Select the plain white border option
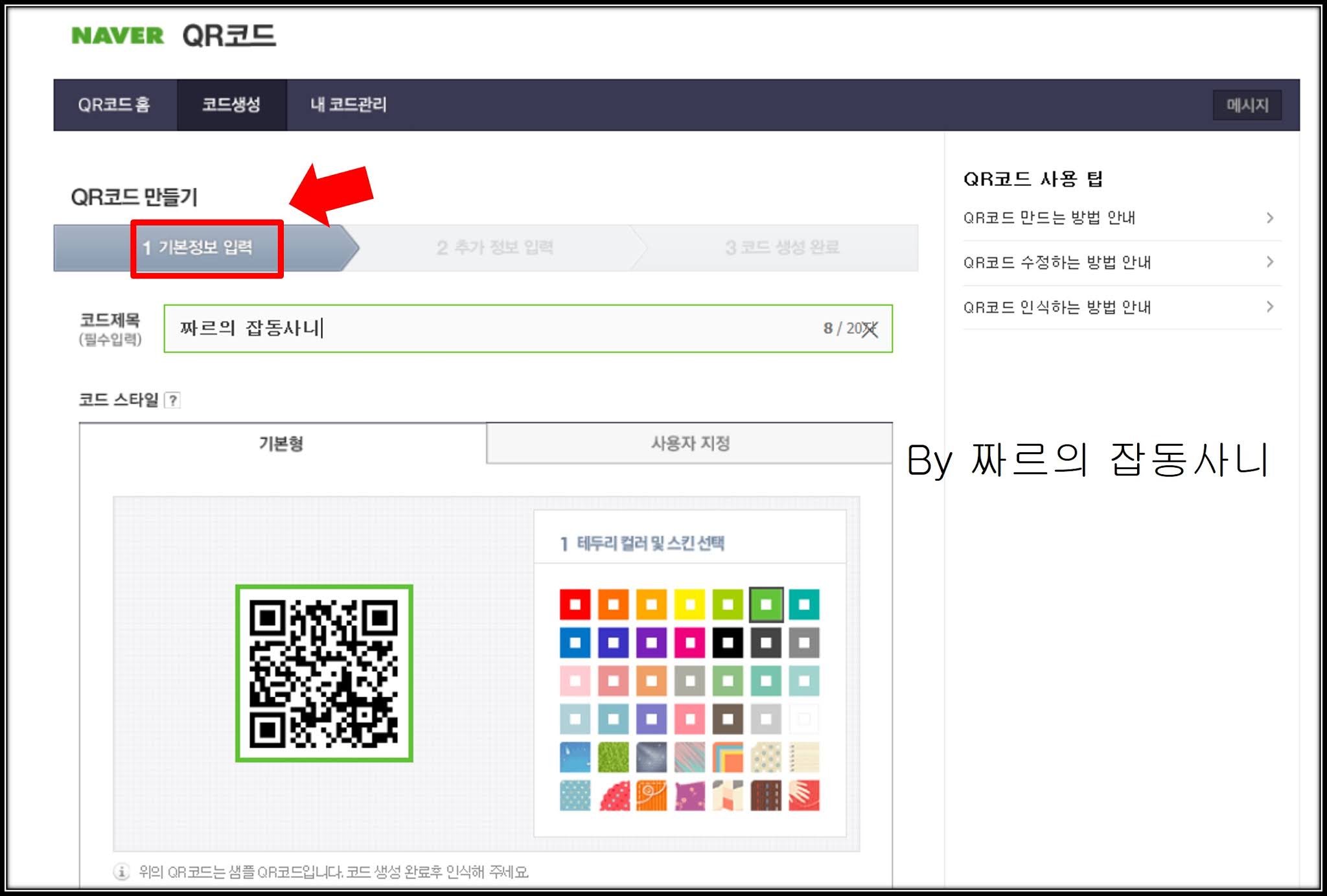This screenshot has height=896, width=1327. (x=804, y=718)
